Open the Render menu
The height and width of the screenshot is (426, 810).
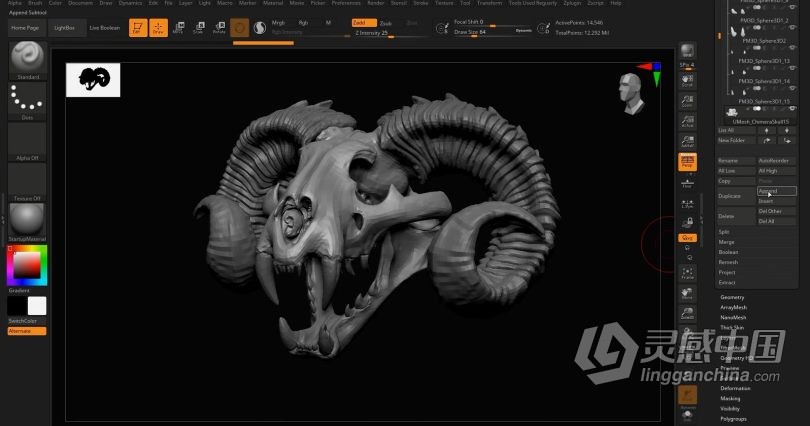click(x=376, y=3)
